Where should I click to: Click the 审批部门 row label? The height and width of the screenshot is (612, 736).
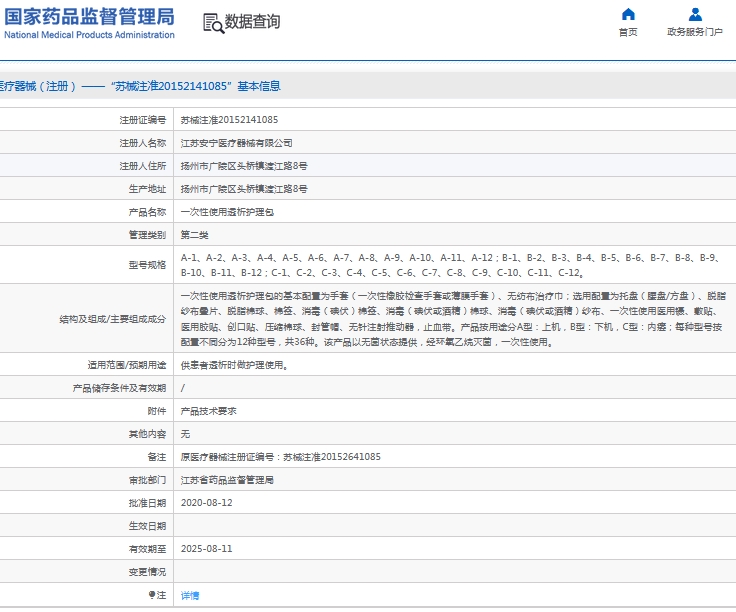[x=147, y=480]
